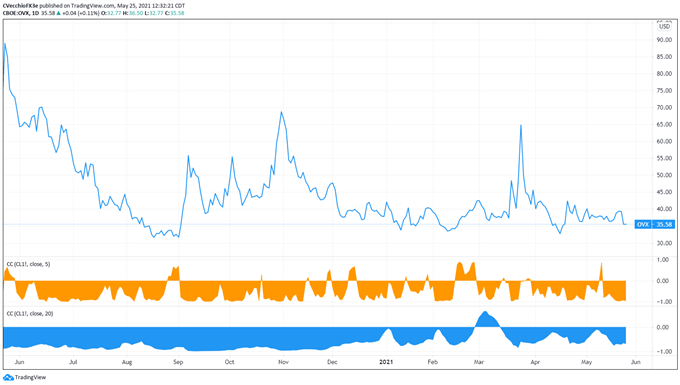680x385 pixels.
Task: Click the green up-arrow change indicator
Action: [59, 13]
